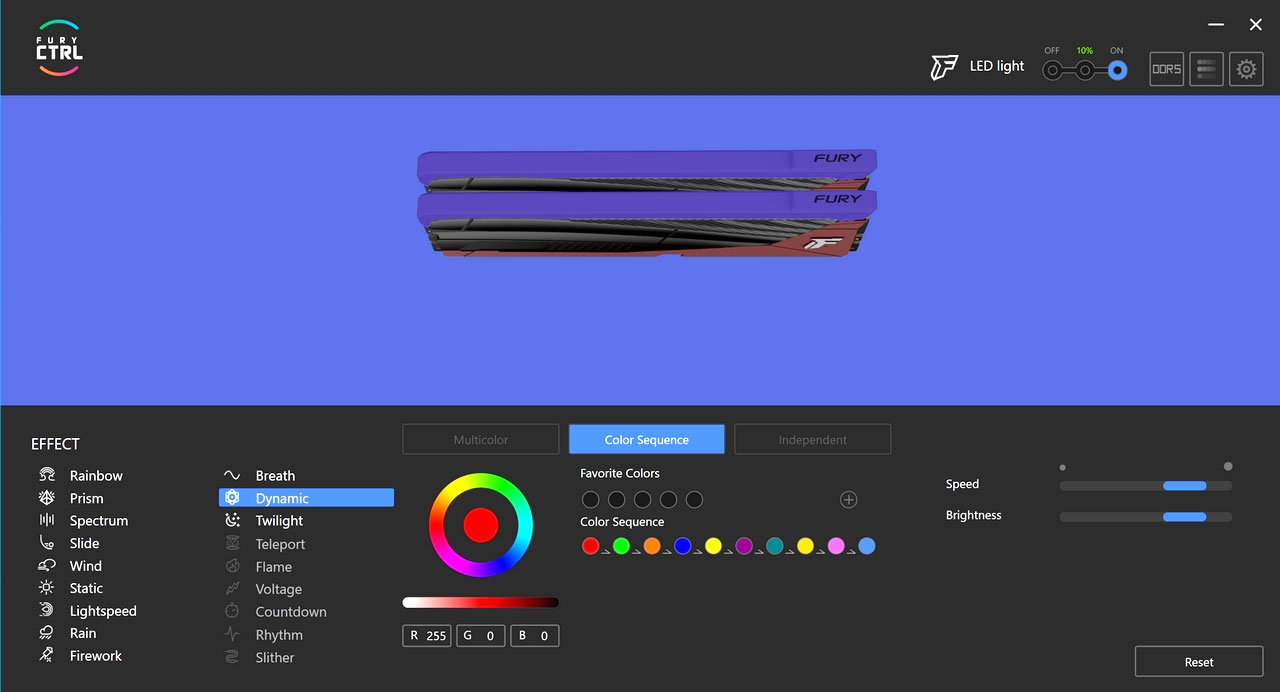Select the red swatch in Color Sequence

pyautogui.click(x=590, y=545)
